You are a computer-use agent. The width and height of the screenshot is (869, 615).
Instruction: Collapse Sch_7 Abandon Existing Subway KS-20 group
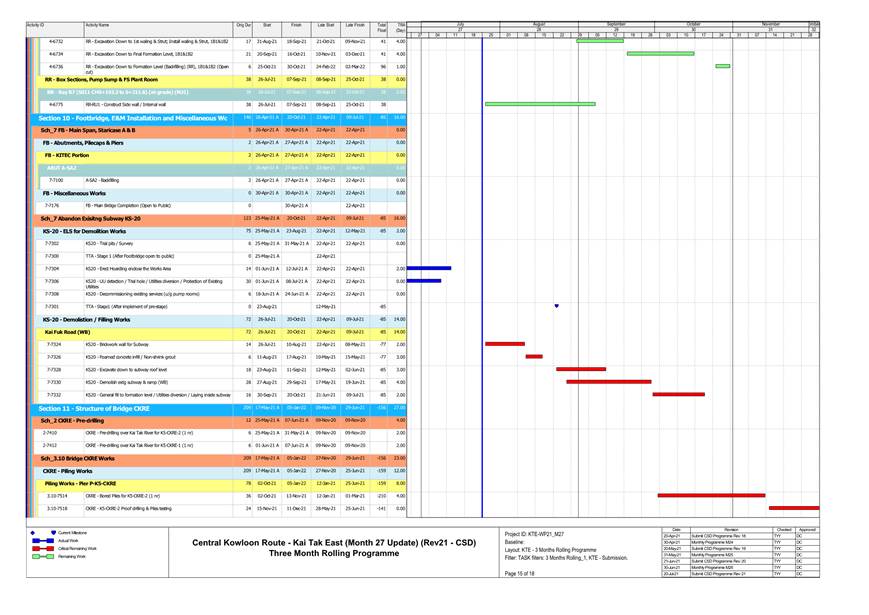pyautogui.click(x=98, y=218)
